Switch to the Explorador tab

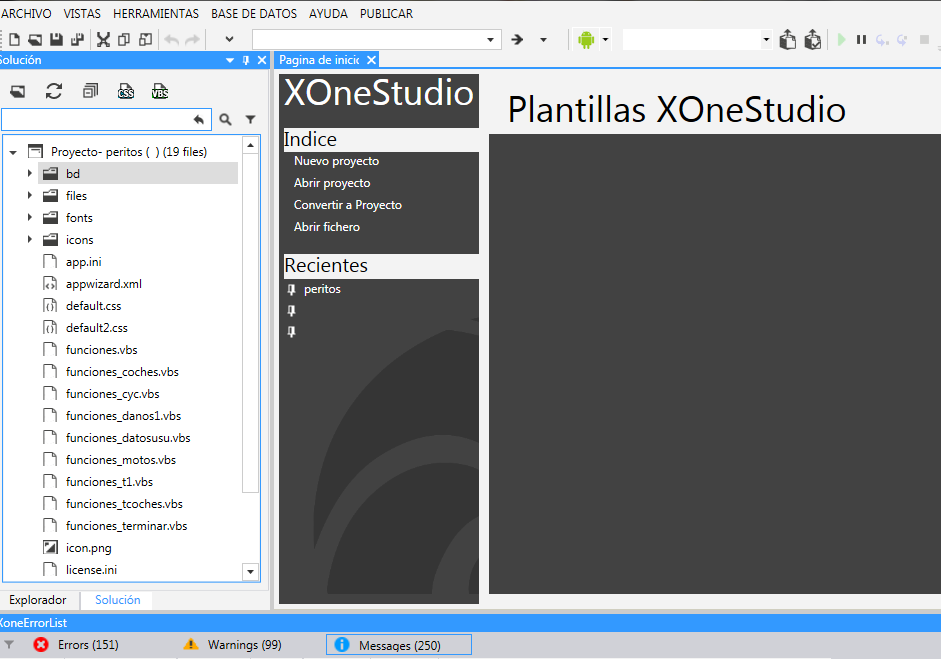[38, 600]
